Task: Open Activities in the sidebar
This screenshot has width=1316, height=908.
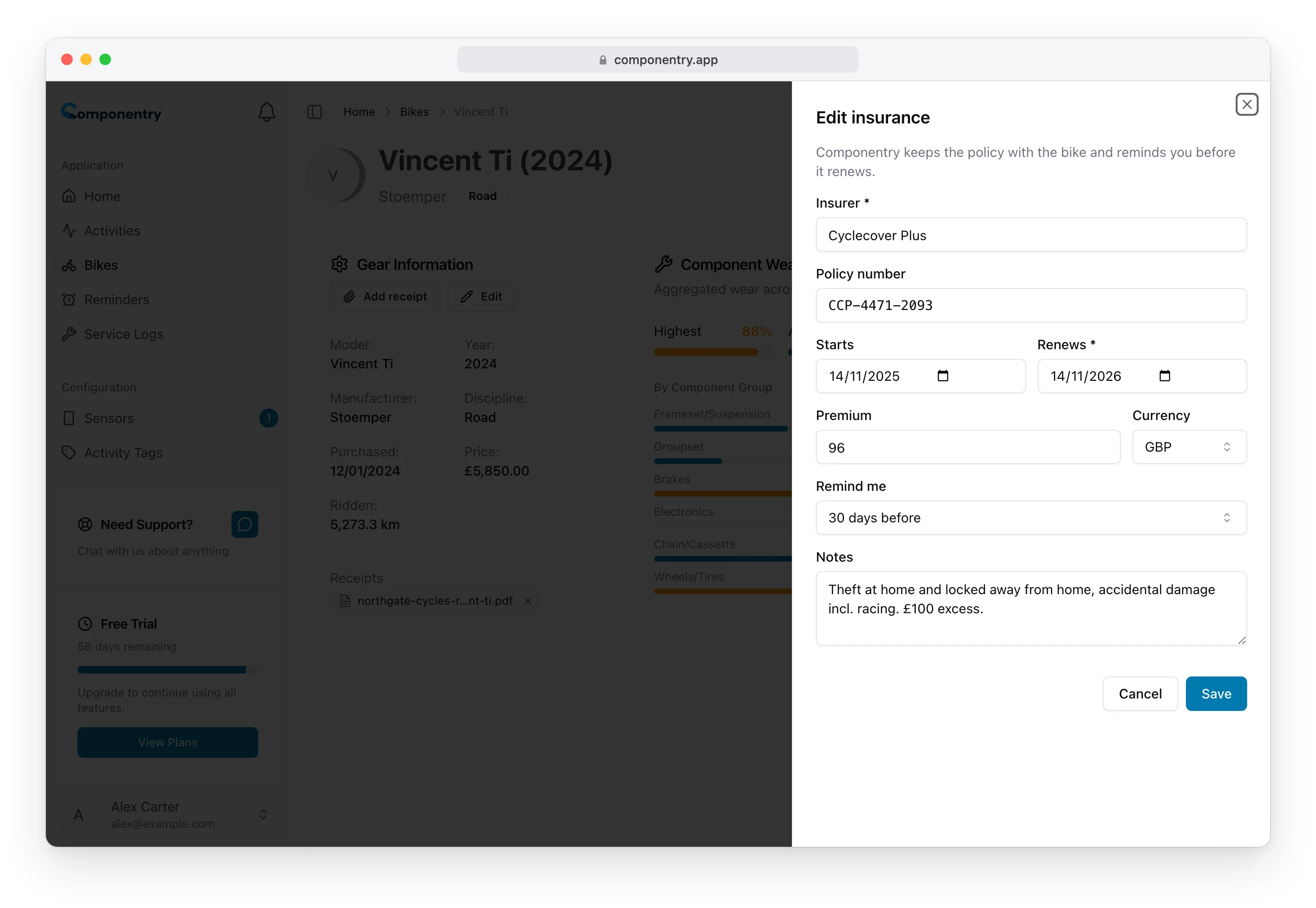Action: [x=169, y=231]
